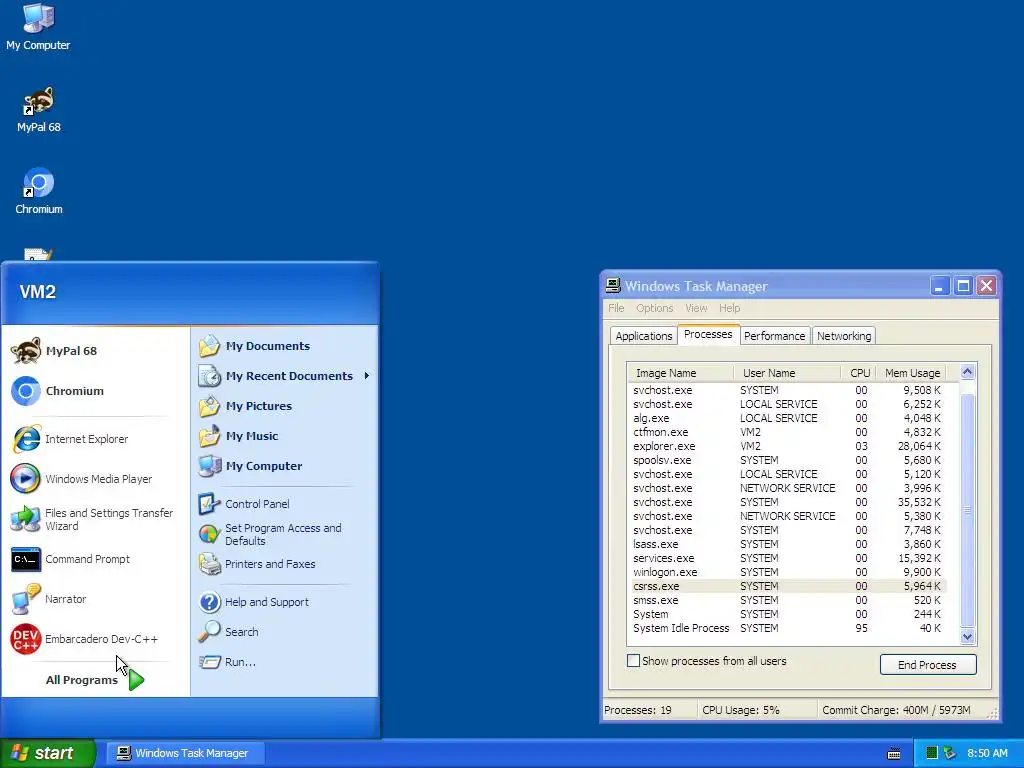Click the on-screen keyboard taskbar icon
This screenshot has height=768, width=1024.
(894, 754)
